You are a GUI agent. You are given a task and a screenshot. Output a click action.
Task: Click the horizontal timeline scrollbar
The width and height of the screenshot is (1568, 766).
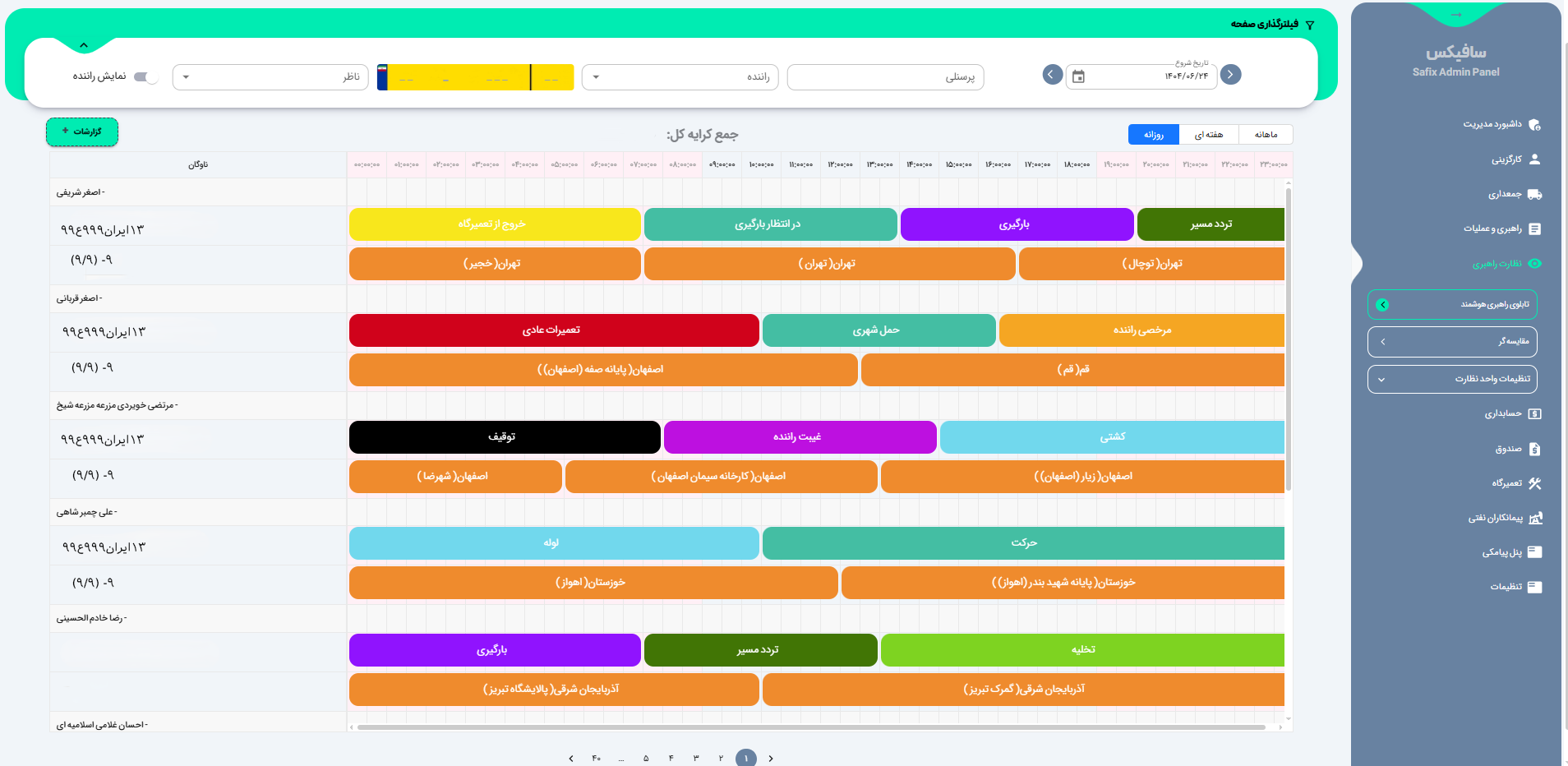point(810,727)
